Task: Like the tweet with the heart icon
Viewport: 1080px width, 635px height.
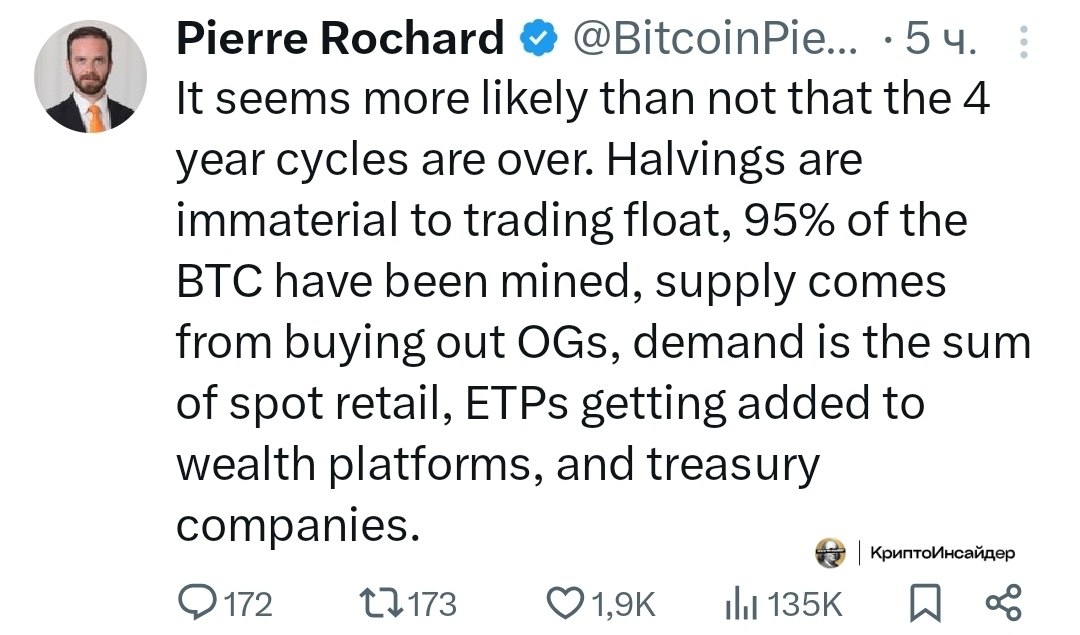Action: point(565,603)
